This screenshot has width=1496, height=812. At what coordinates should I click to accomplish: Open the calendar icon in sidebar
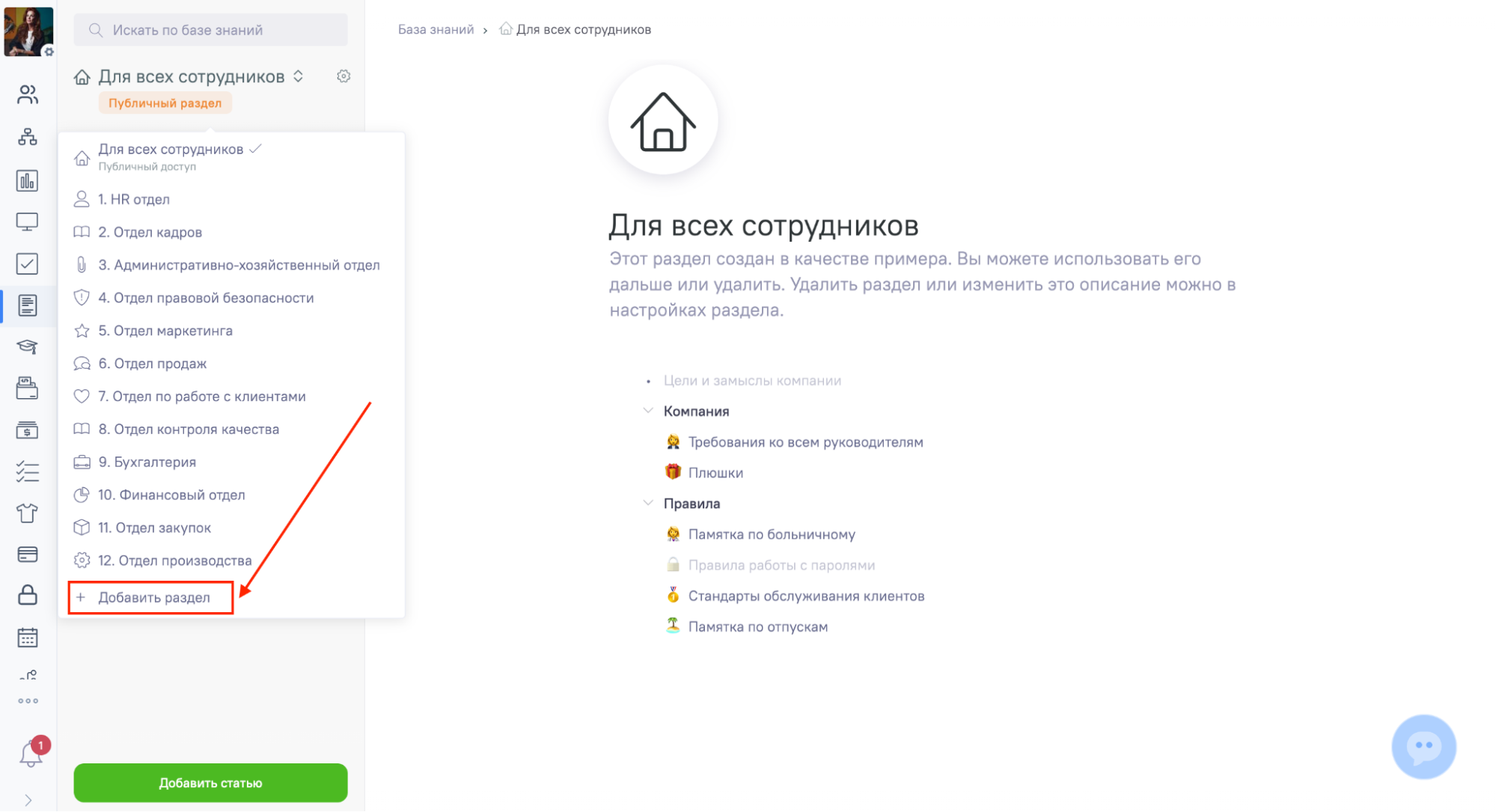coord(28,638)
